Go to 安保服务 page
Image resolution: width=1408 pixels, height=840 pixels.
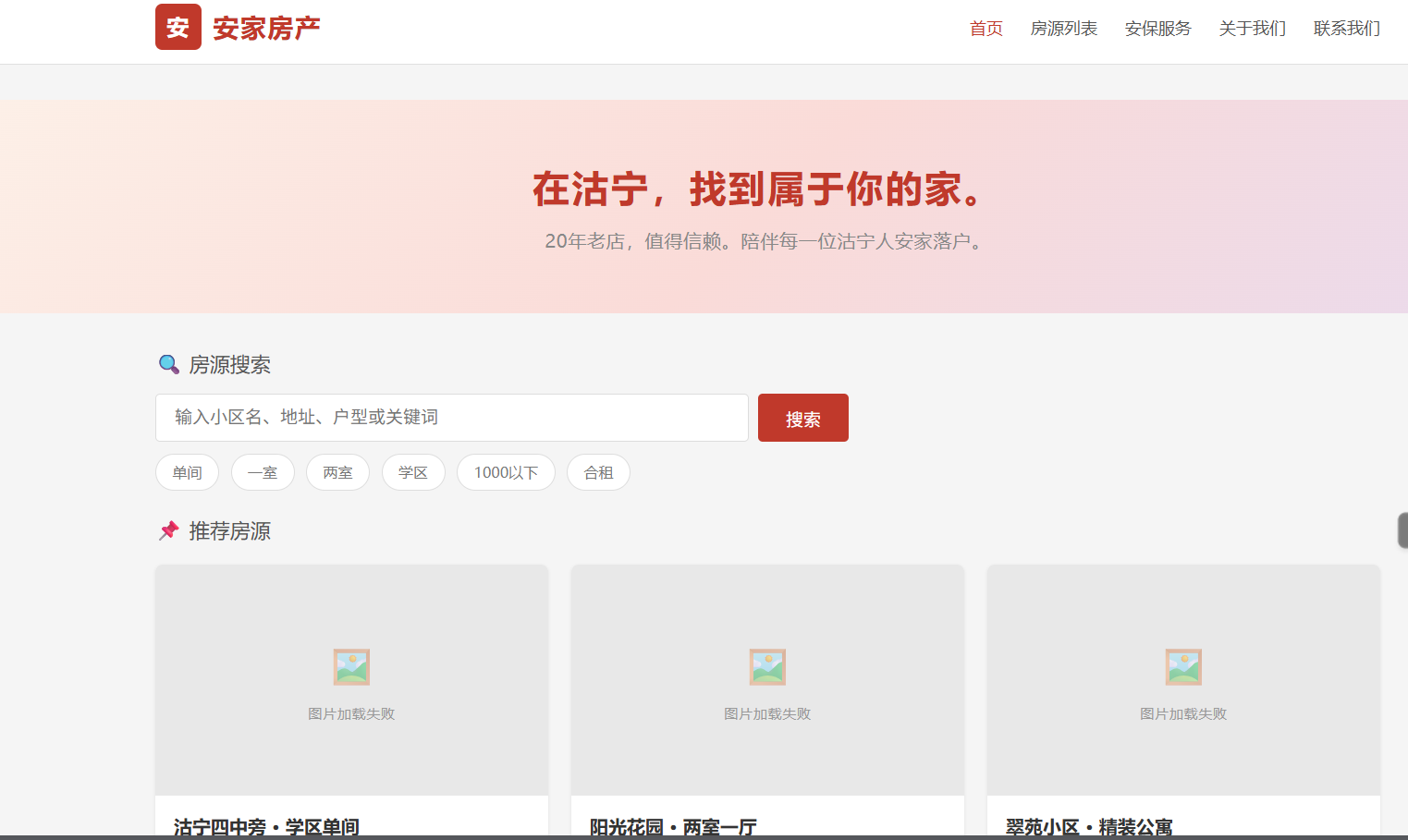click(1158, 29)
